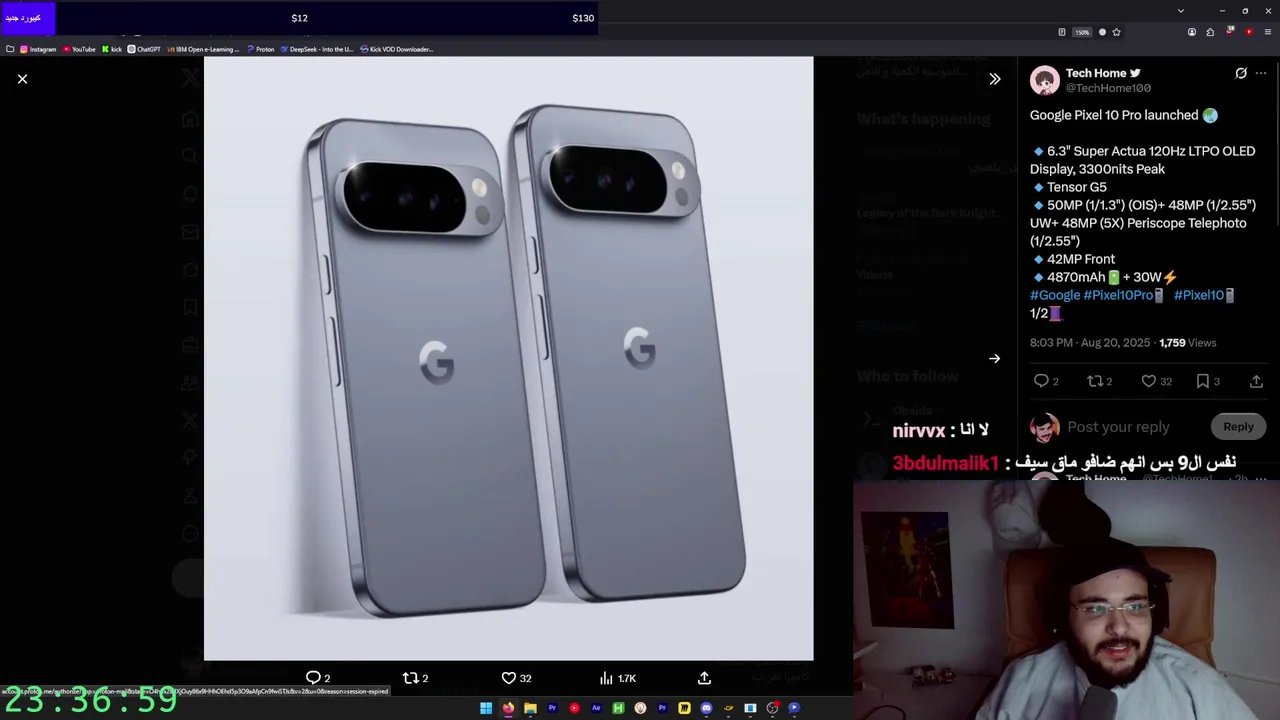Screen dimensions: 1280x720
Task: Open Discord from the taskbar
Action: click(x=706, y=708)
